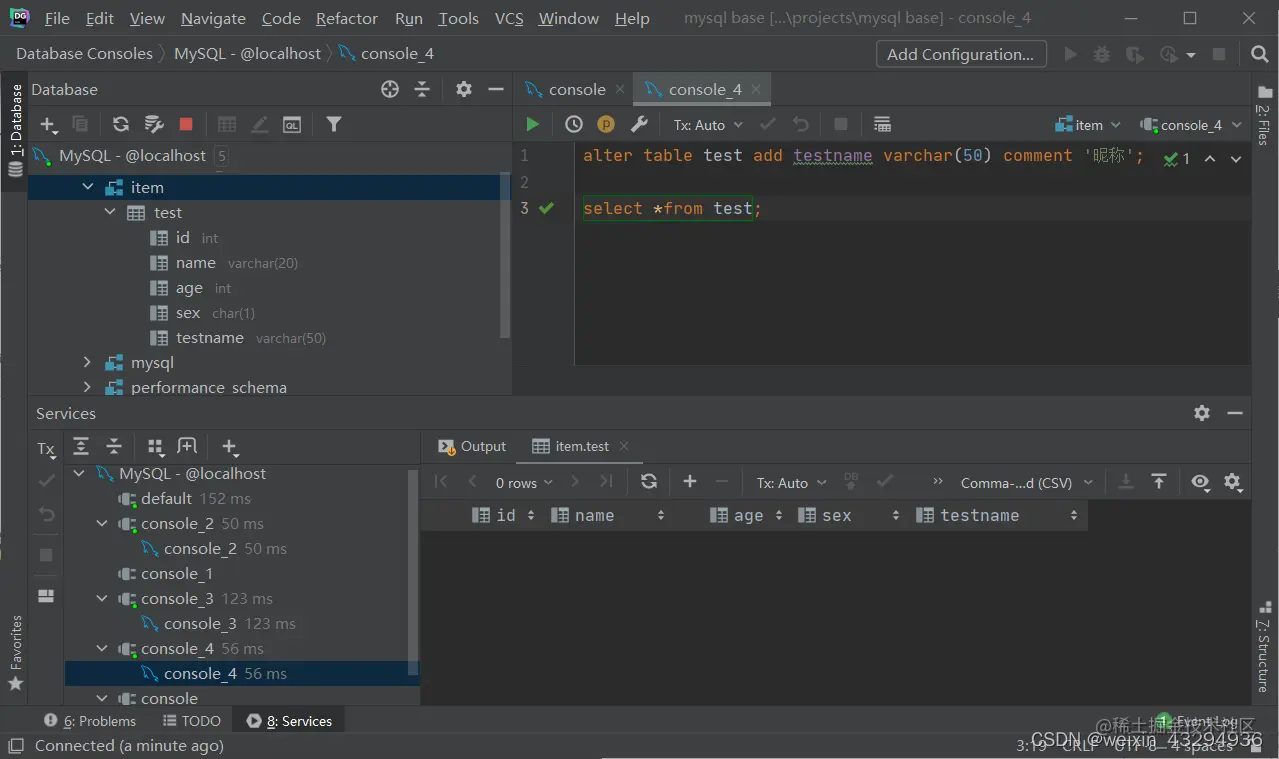Image resolution: width=1279 pixels, height=759 pixels.
Task: Open the console_4 session dropdown
Action: (x=1190, y=125)
